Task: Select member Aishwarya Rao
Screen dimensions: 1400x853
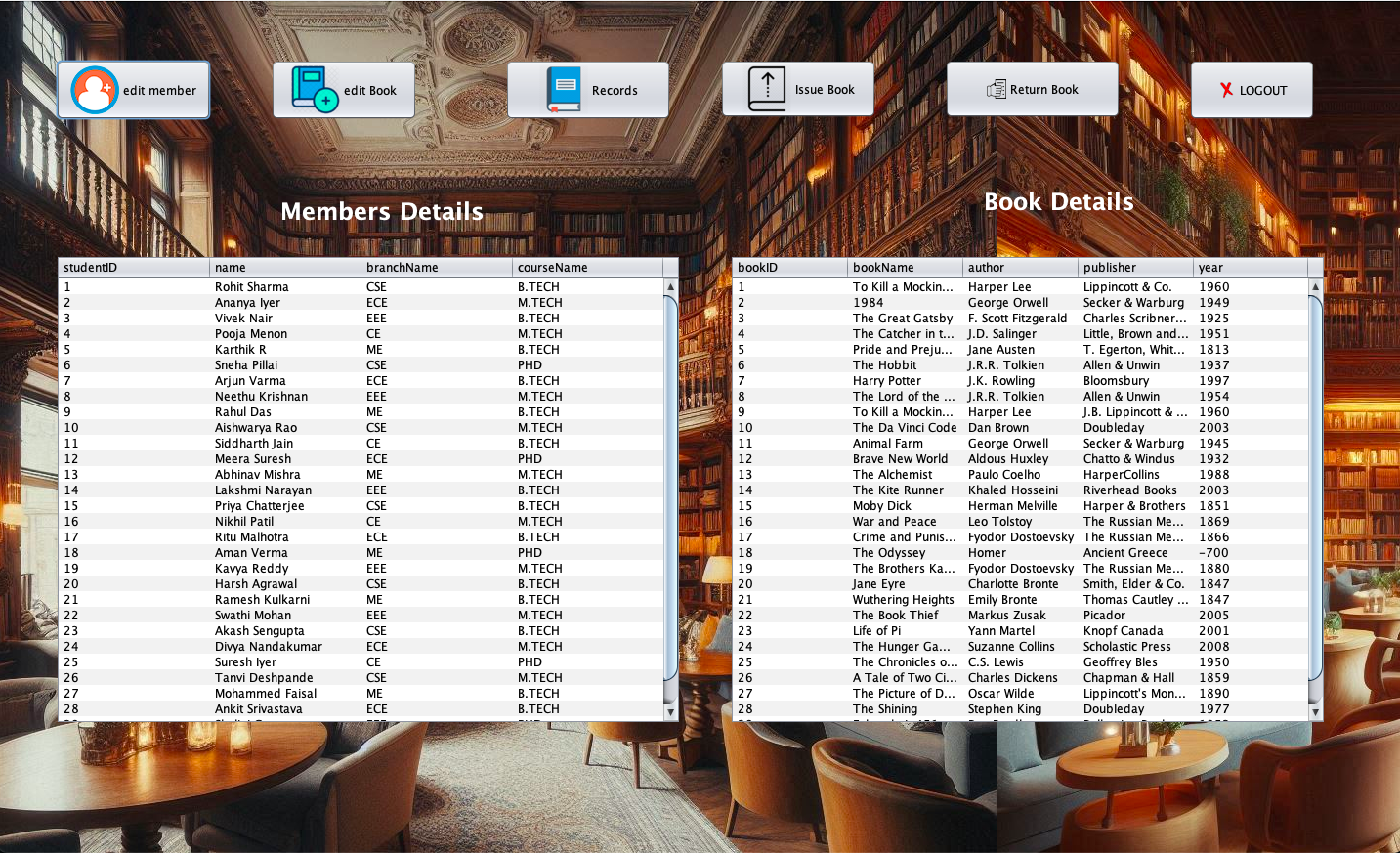Action: click(361, 428)
